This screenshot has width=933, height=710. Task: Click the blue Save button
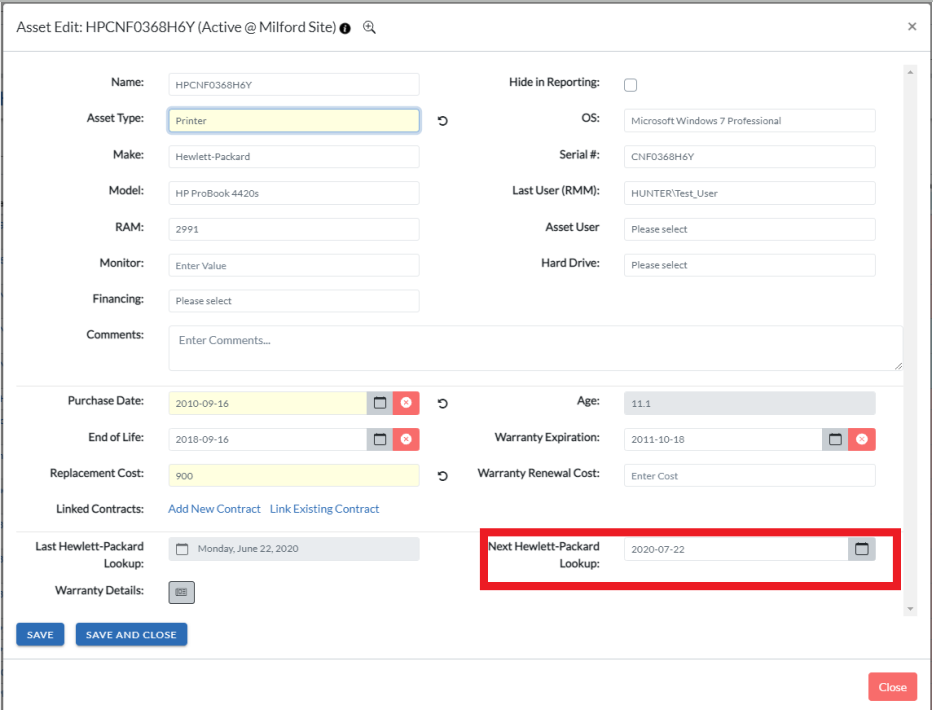coord(40,634)
